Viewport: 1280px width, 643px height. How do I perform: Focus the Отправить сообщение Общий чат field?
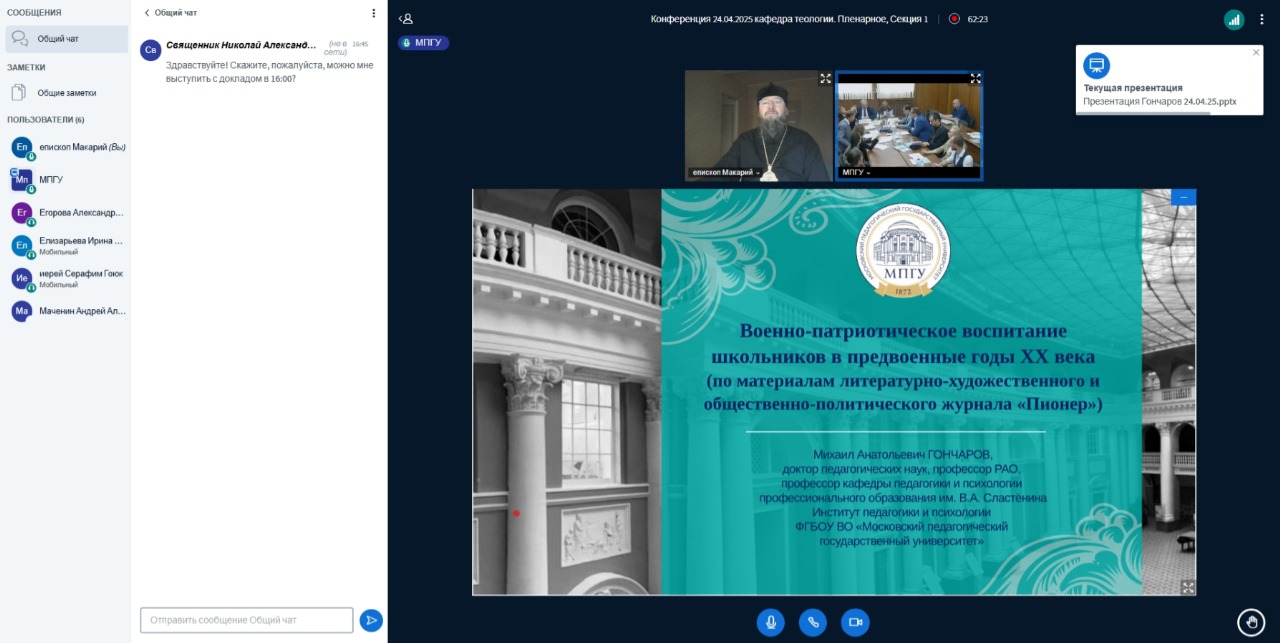pyautogui.click(x=247, y=620)
